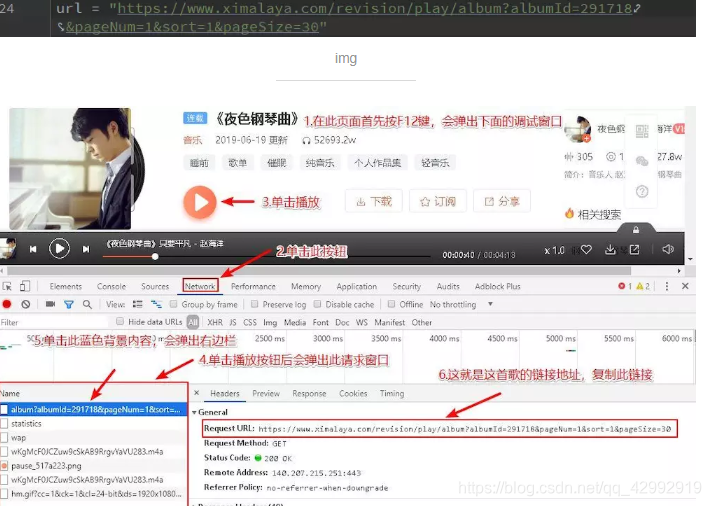This screenshot has width=711, height=506.
Task: Open the Console tab
Action: tap(111, 287)
